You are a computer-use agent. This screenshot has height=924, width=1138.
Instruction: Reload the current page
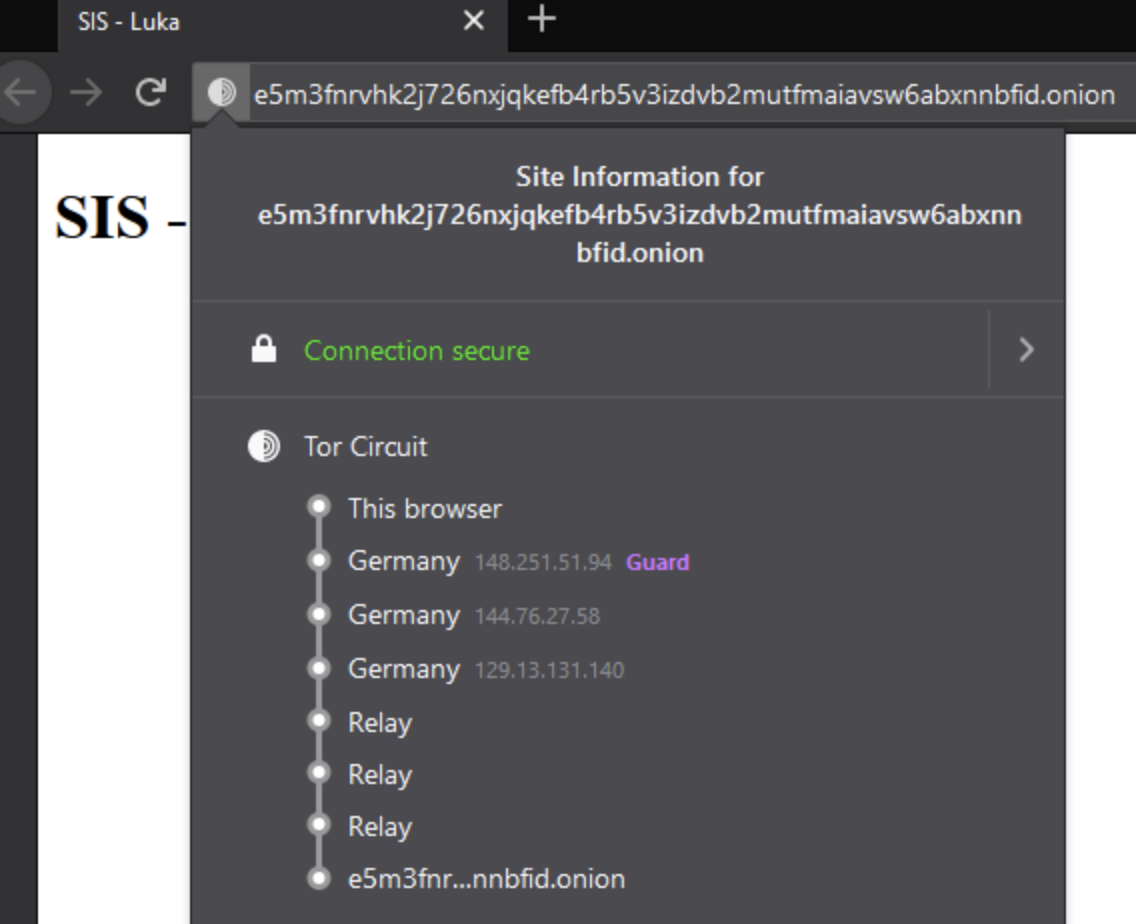[151, 92]
